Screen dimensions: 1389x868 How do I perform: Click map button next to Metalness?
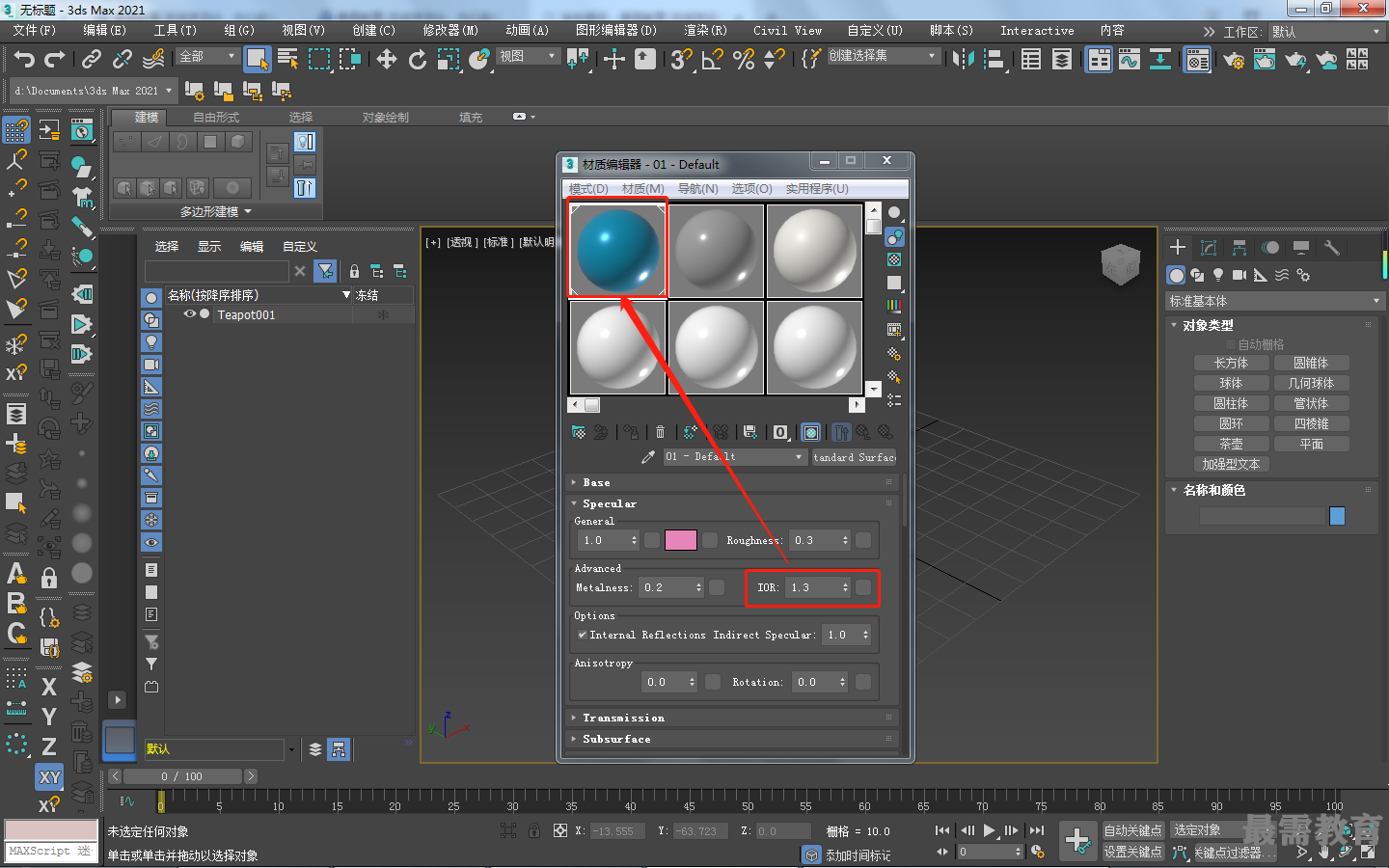pyautogui.click(x=717, y=587)
